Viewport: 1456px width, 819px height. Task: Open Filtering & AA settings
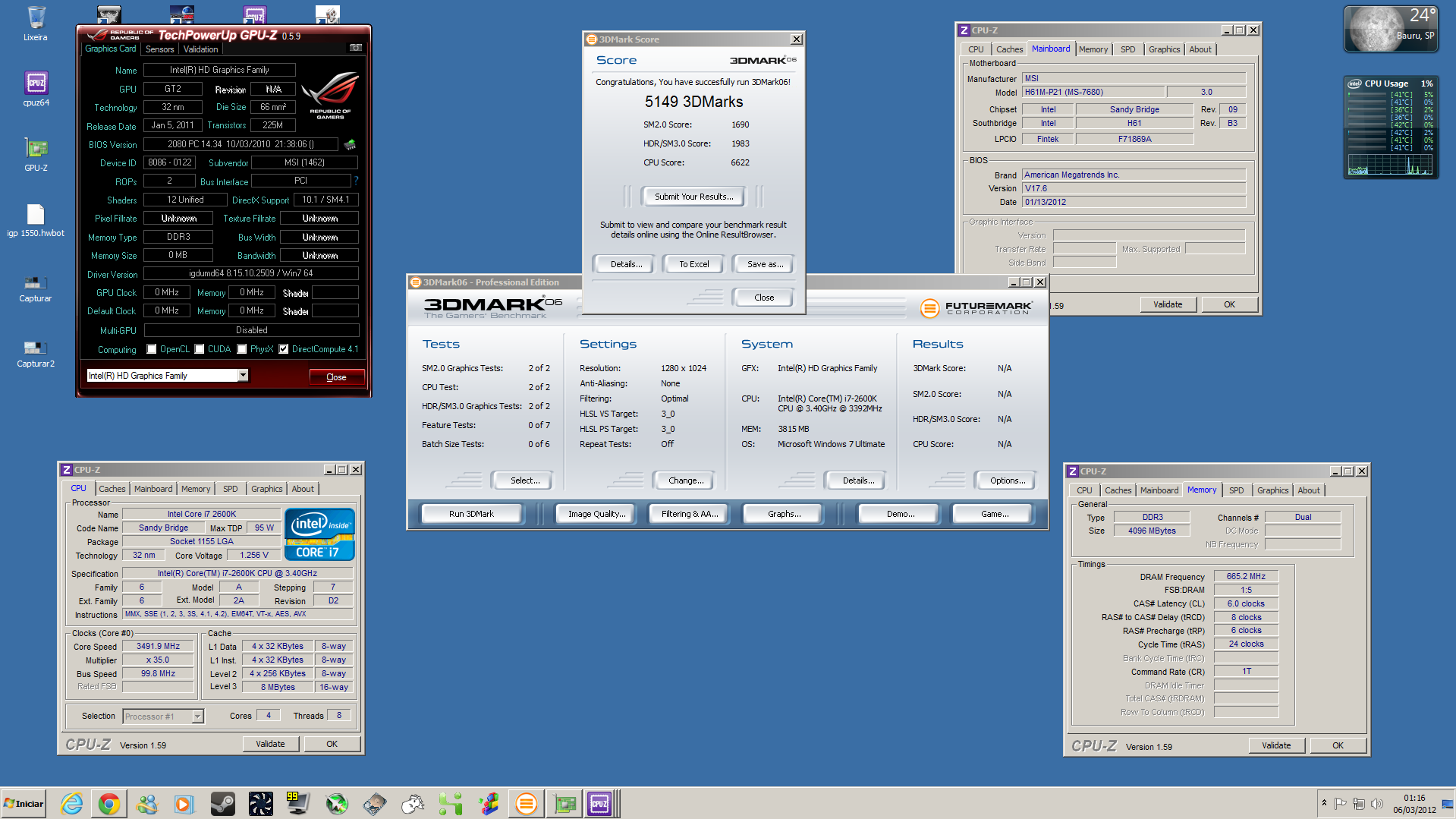click(689, 514)
